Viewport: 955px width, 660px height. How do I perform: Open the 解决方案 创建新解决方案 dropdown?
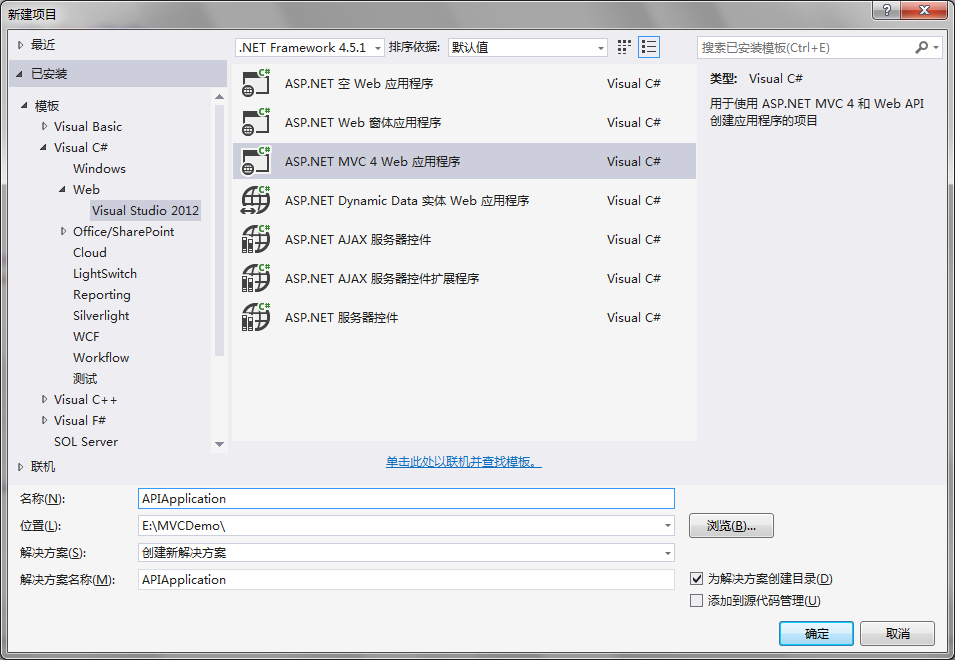pos(406,553)
